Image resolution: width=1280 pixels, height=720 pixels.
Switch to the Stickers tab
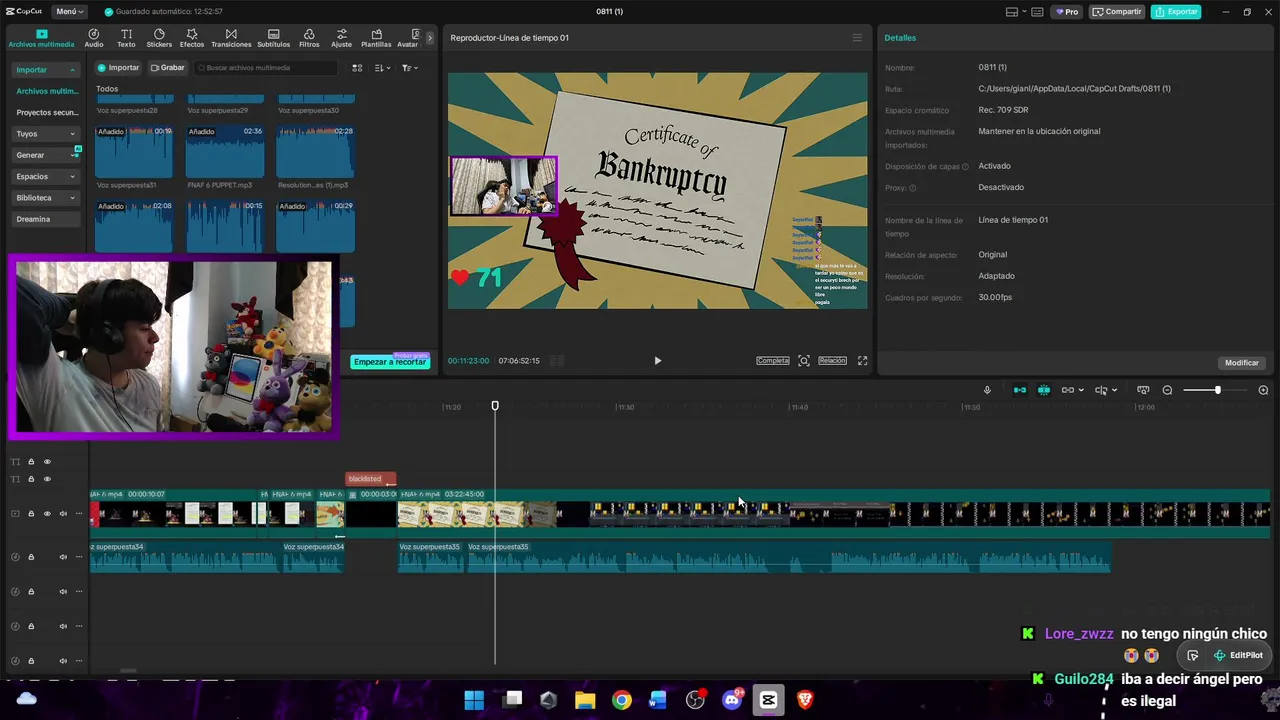(159, 38)
